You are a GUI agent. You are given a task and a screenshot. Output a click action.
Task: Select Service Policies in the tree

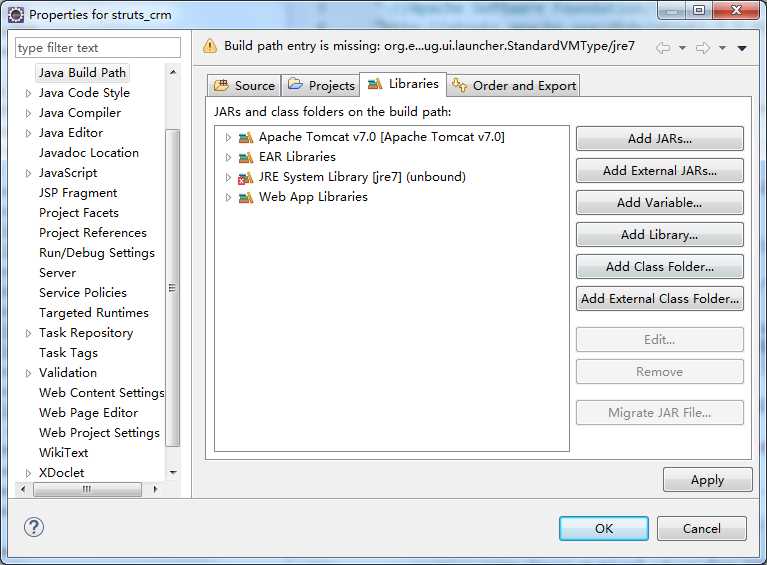83,293
